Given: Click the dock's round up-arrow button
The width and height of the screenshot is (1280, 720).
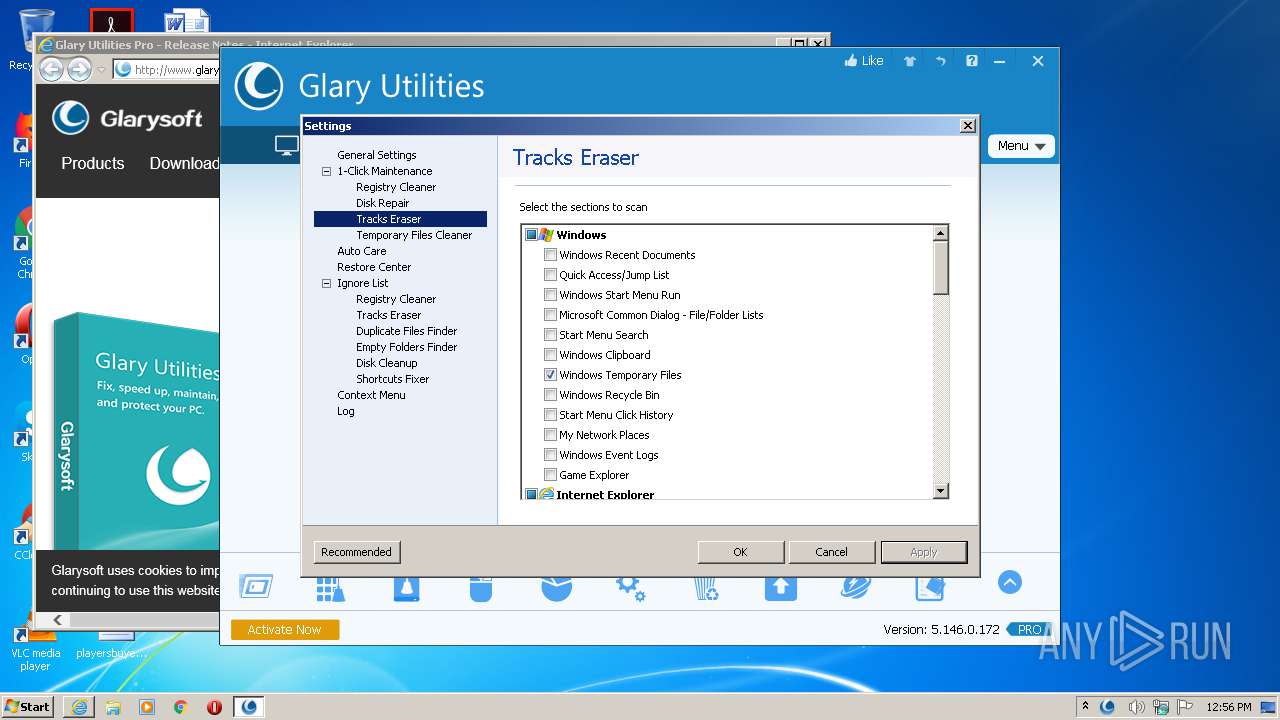Looking at the screenshot, I should (x=1010, y=582).
